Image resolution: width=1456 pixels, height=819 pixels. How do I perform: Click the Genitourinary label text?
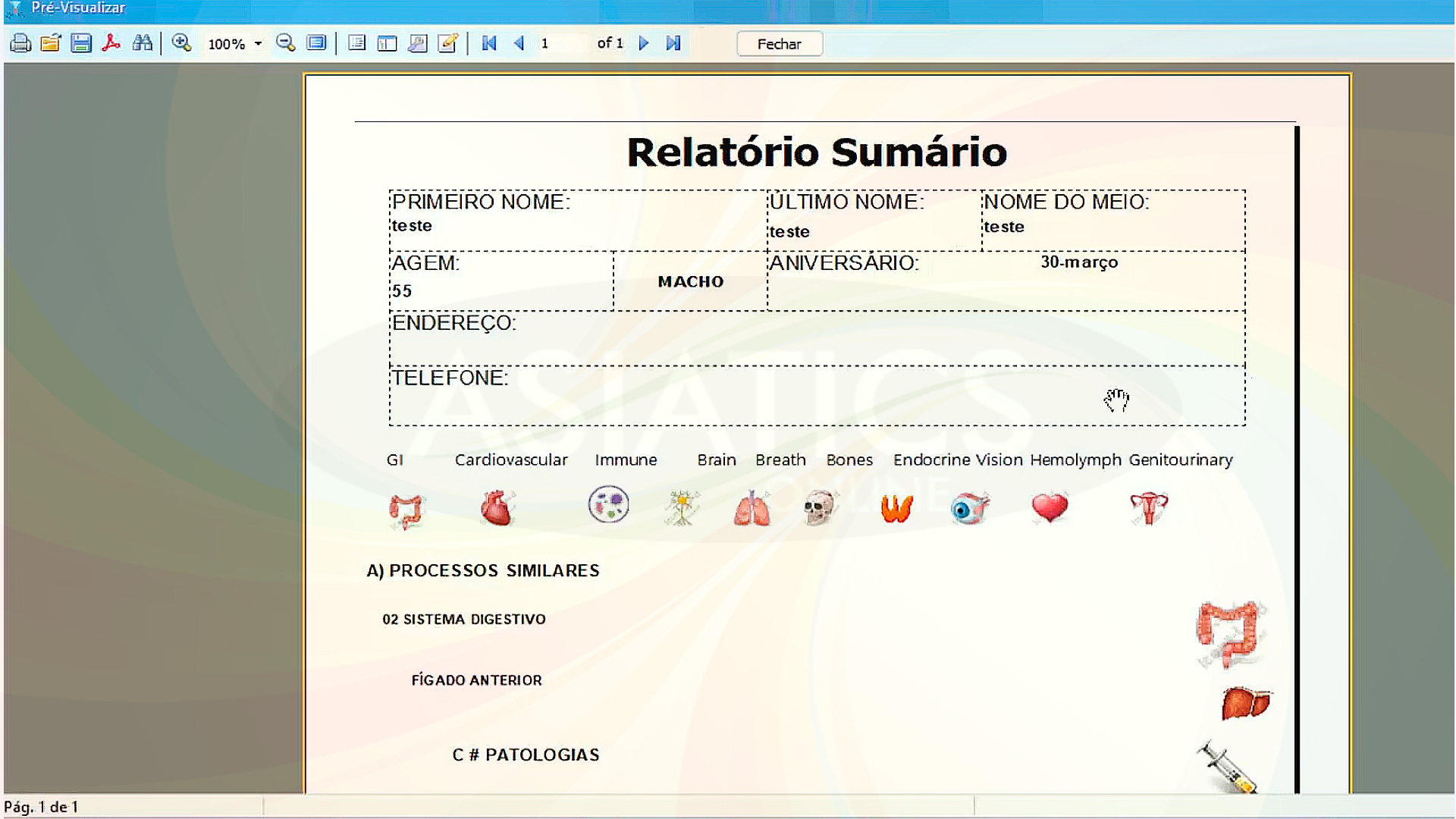coord(1181,460)
